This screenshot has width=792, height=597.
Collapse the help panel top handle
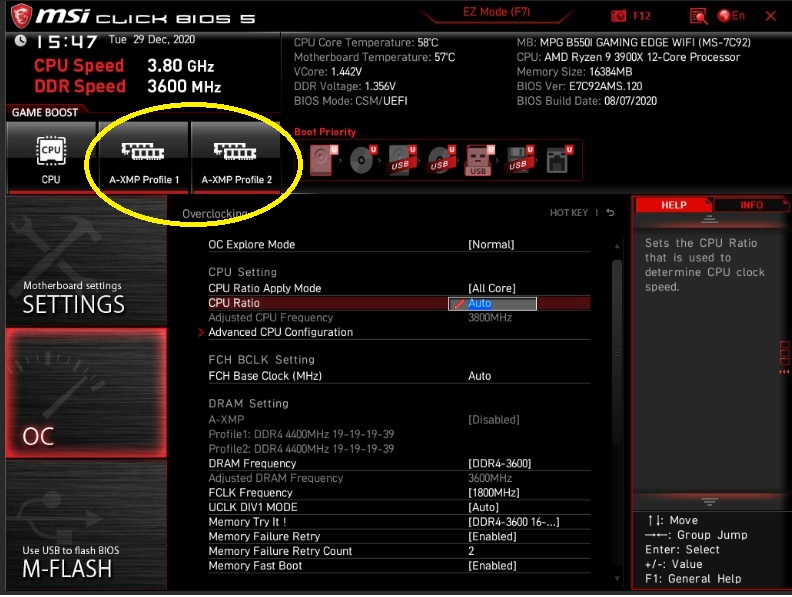709,219
